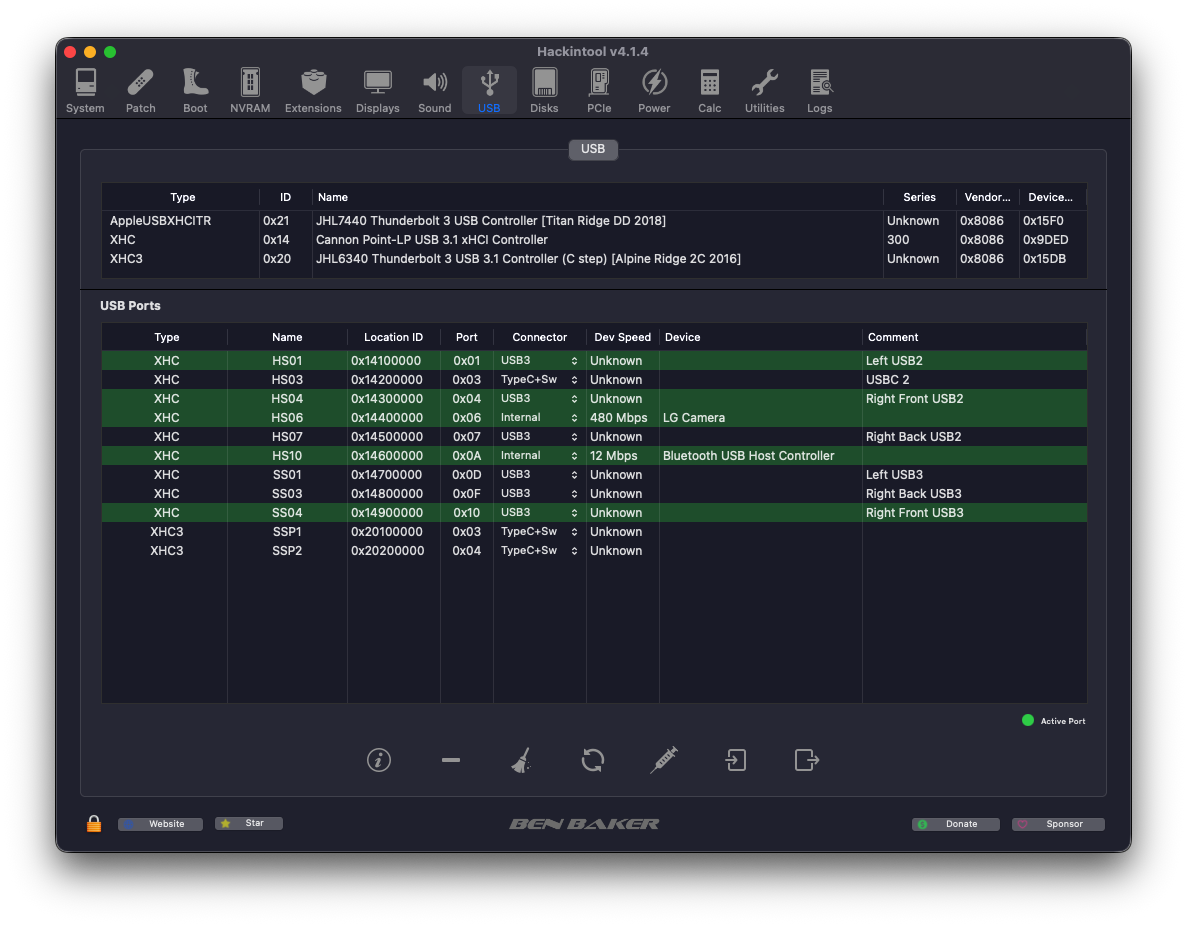1187x926 pixels.
Task: Switch to the PCIe section
Action: point(599,91)
